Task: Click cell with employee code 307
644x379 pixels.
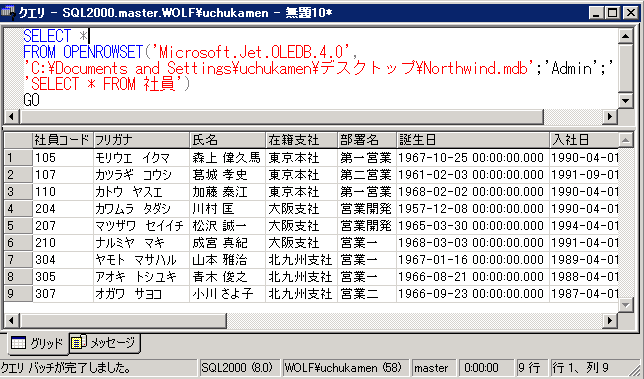Action: click(x=63, y=294)
